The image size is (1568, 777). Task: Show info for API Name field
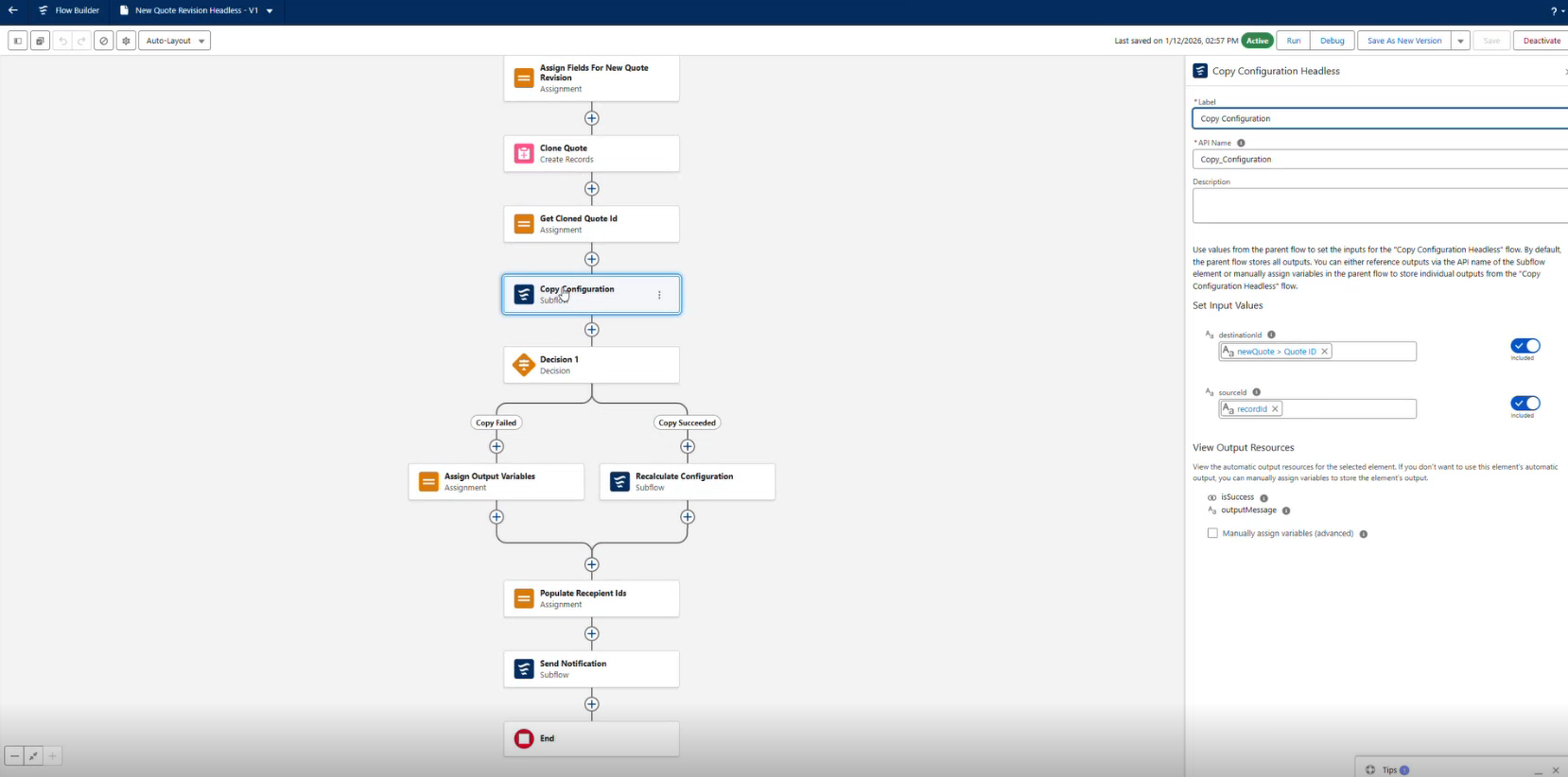point(1241,143)
